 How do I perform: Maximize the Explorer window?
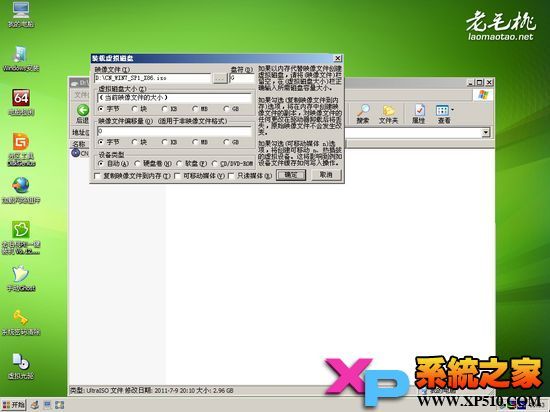click(480, 83)
